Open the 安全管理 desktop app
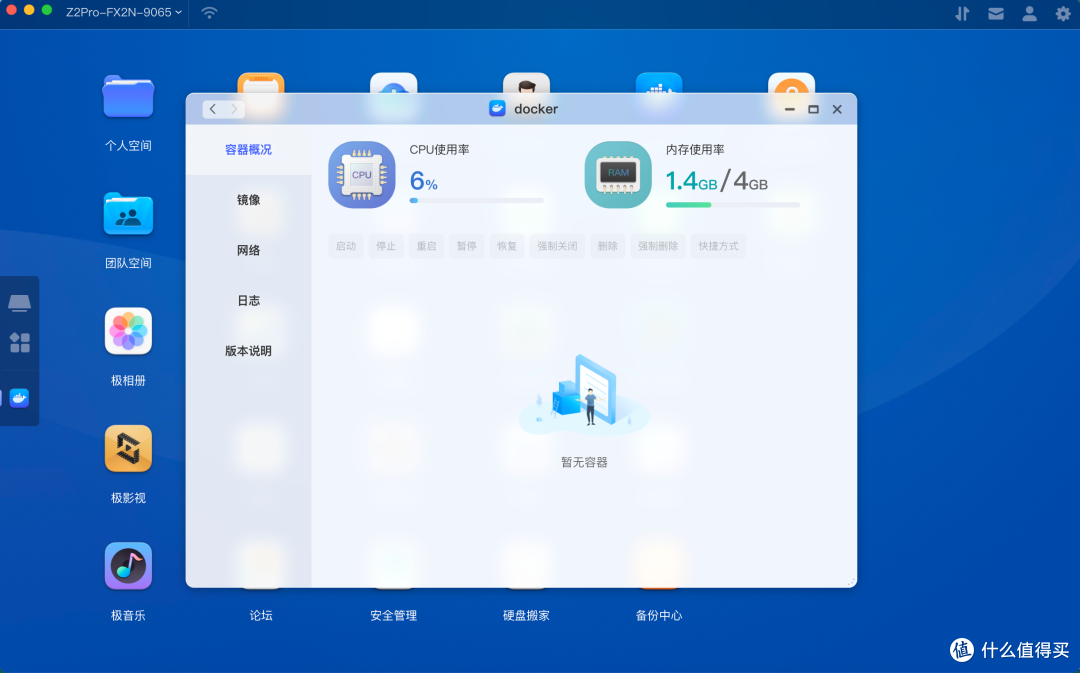The image size is (1080, 673). pos(393,615)
